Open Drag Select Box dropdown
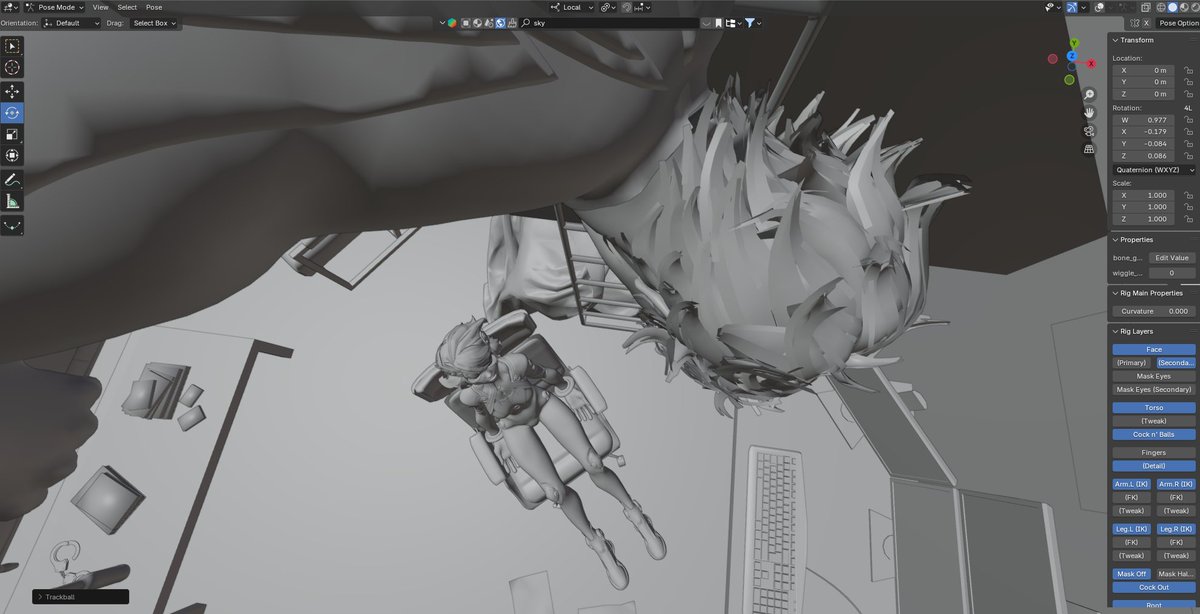Screen dimensions: 1200x614 click(154, 22)
